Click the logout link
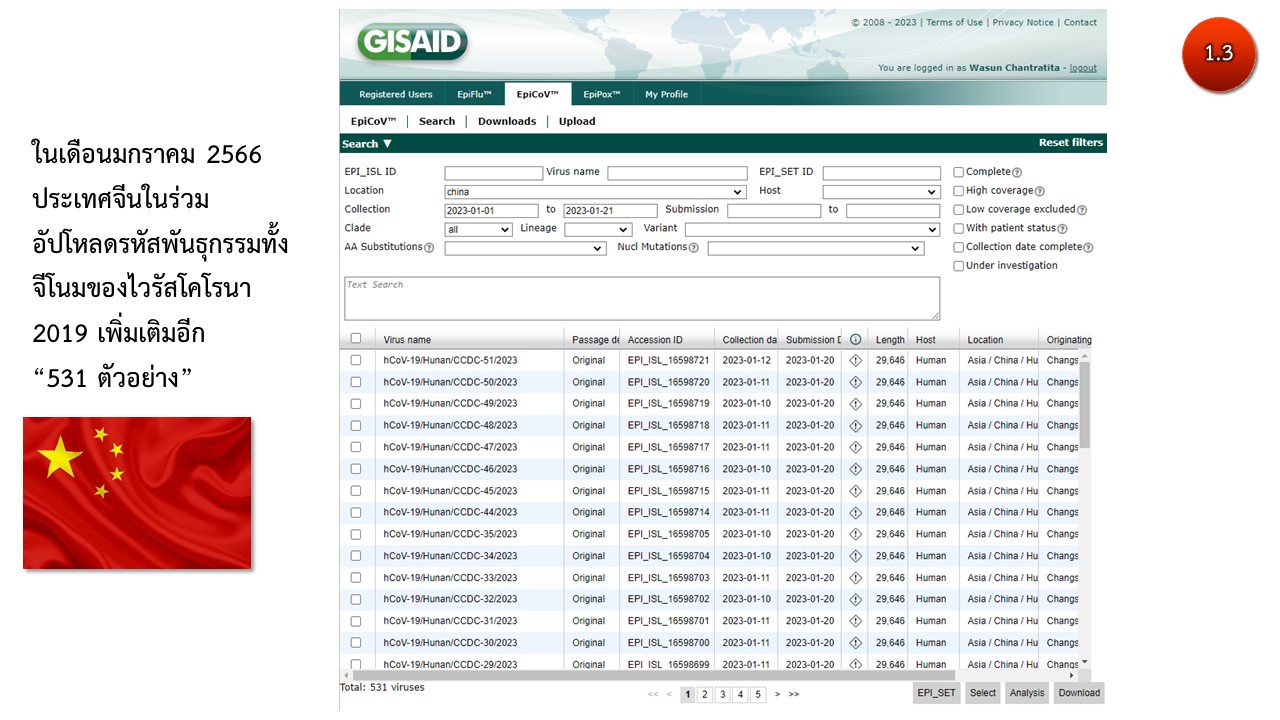Image resolution: width=1280 pixels, height=720 pixels. click(1083, 68)
